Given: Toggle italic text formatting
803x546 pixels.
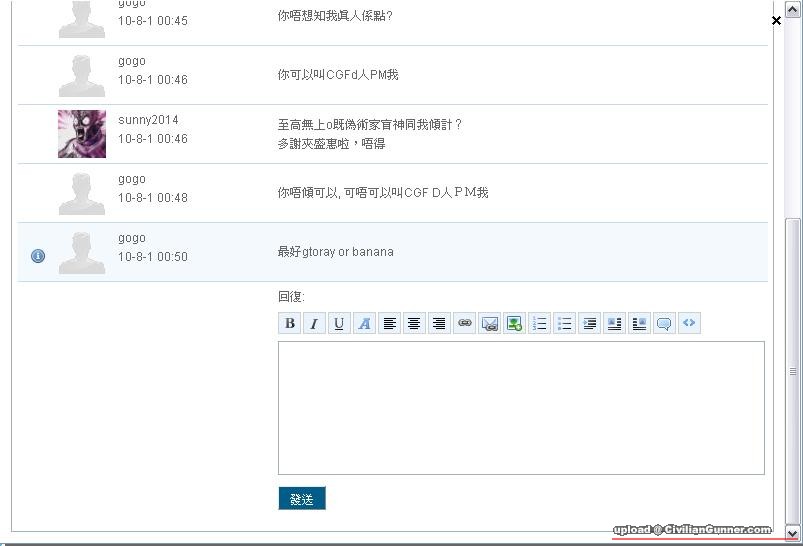Looking at the screenshot, I should coord(314,323).
